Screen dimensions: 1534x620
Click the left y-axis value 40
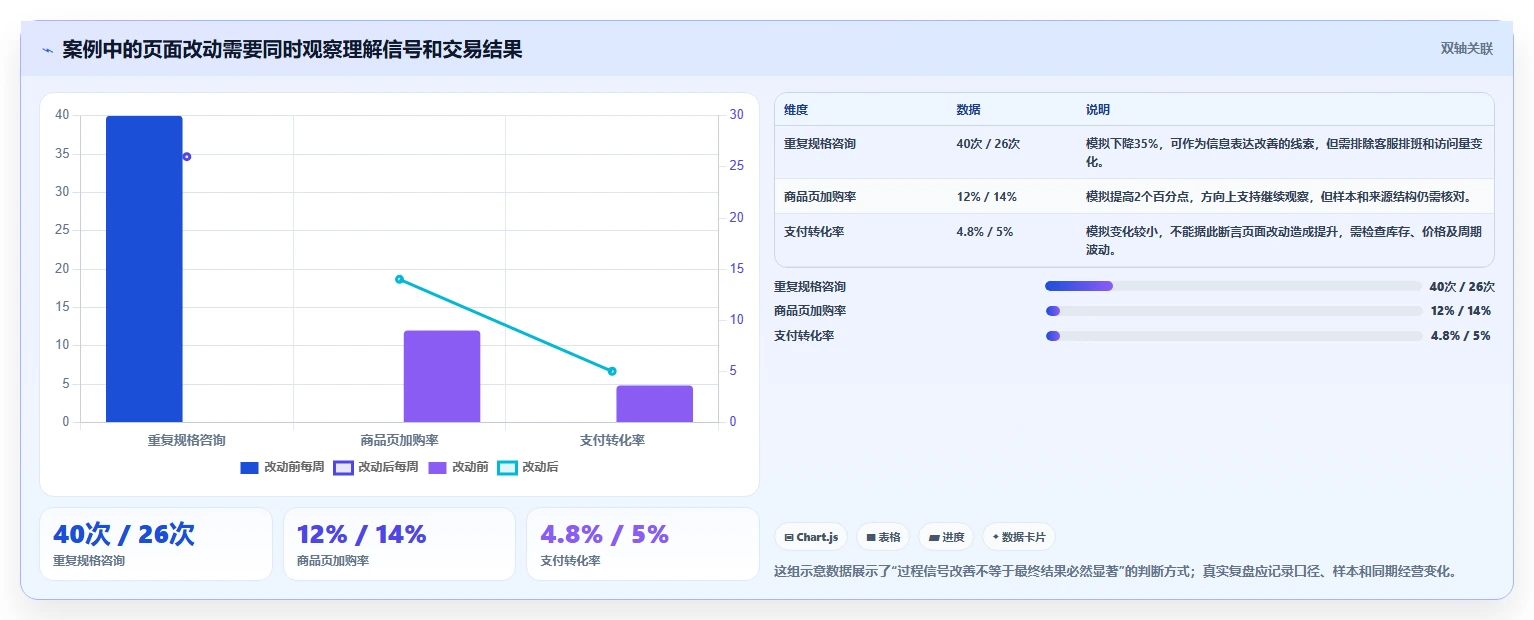tap(62, 115)
